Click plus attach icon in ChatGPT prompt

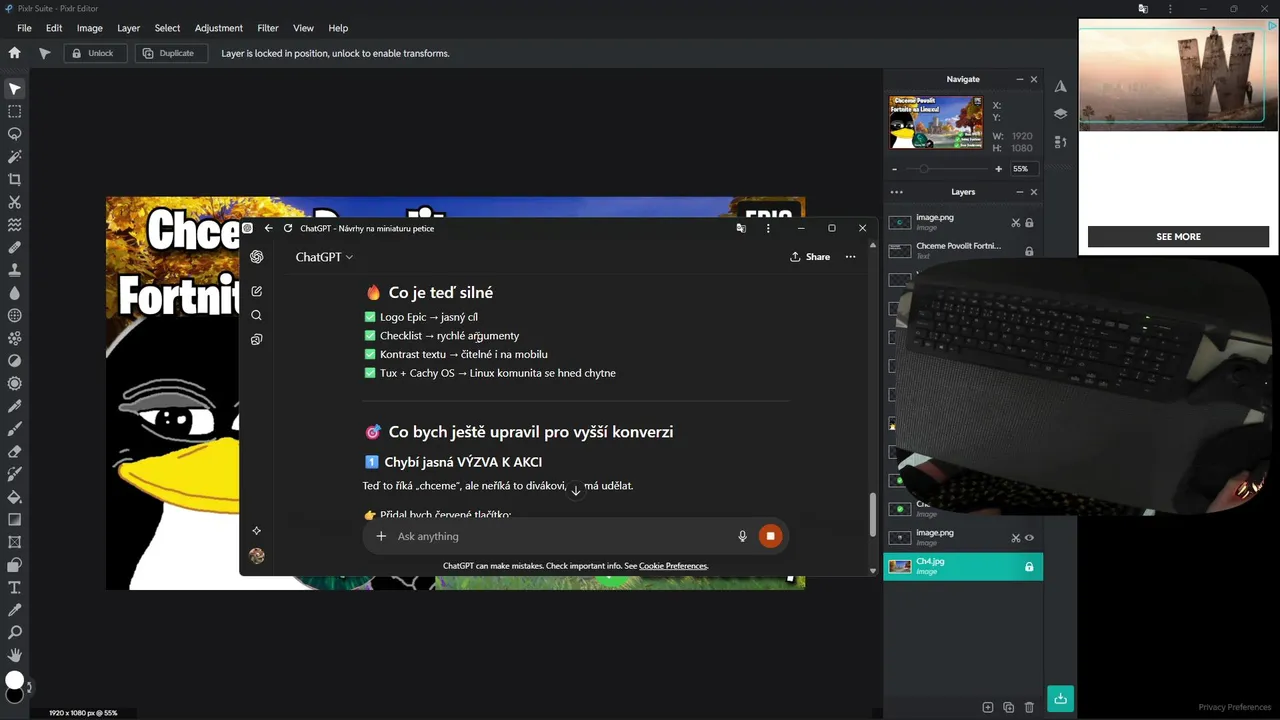(381, 536)
